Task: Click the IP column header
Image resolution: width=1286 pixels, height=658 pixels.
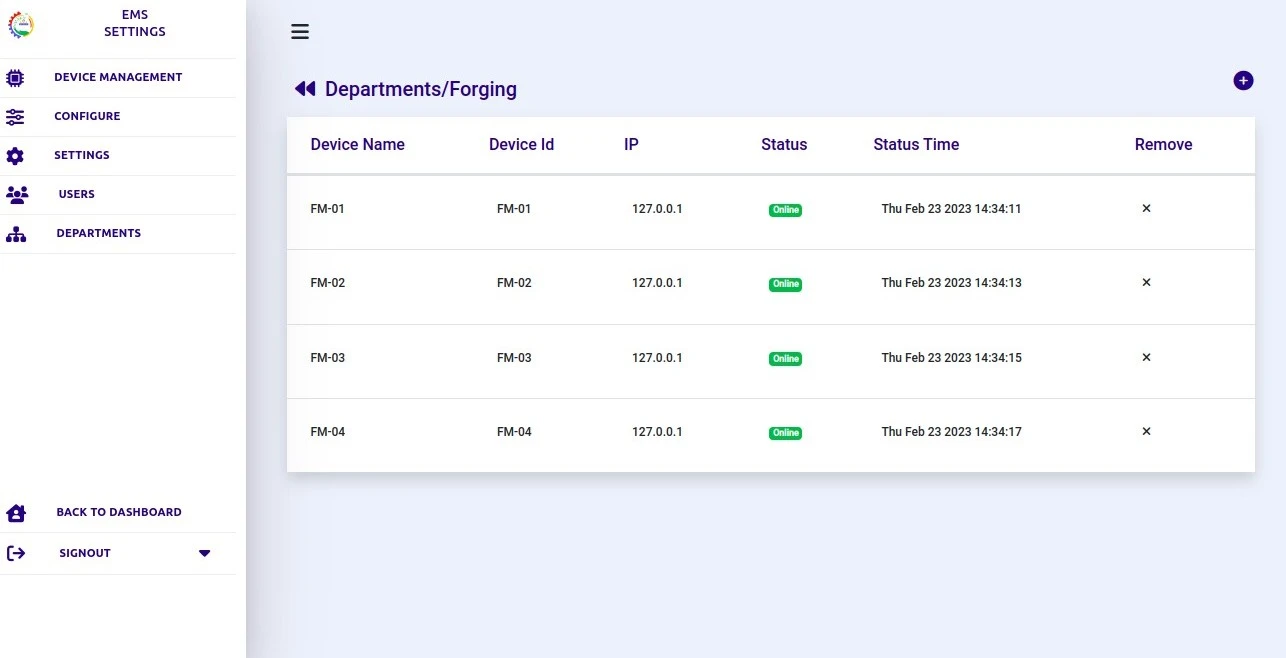Action: 631,144
